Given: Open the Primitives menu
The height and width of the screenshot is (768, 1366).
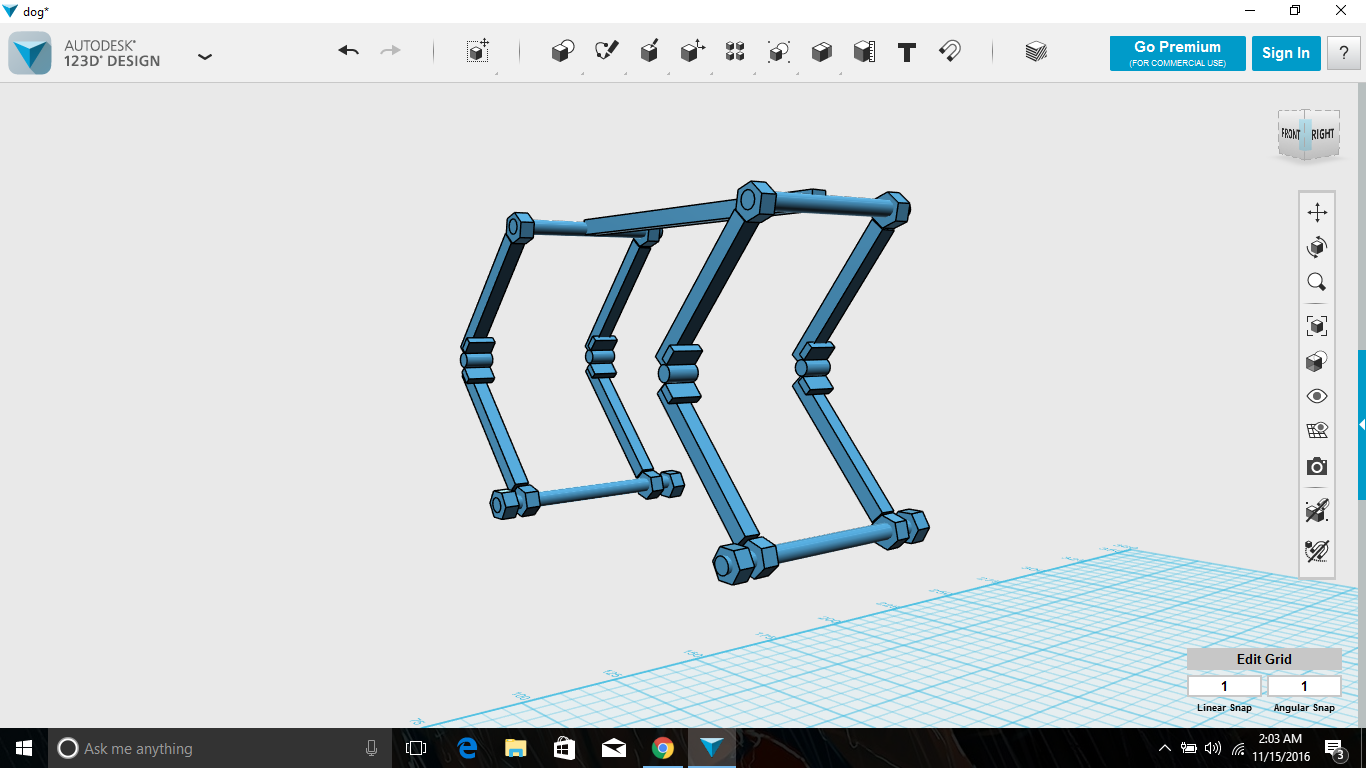Looking at the screenshot, I should point(563,52).
